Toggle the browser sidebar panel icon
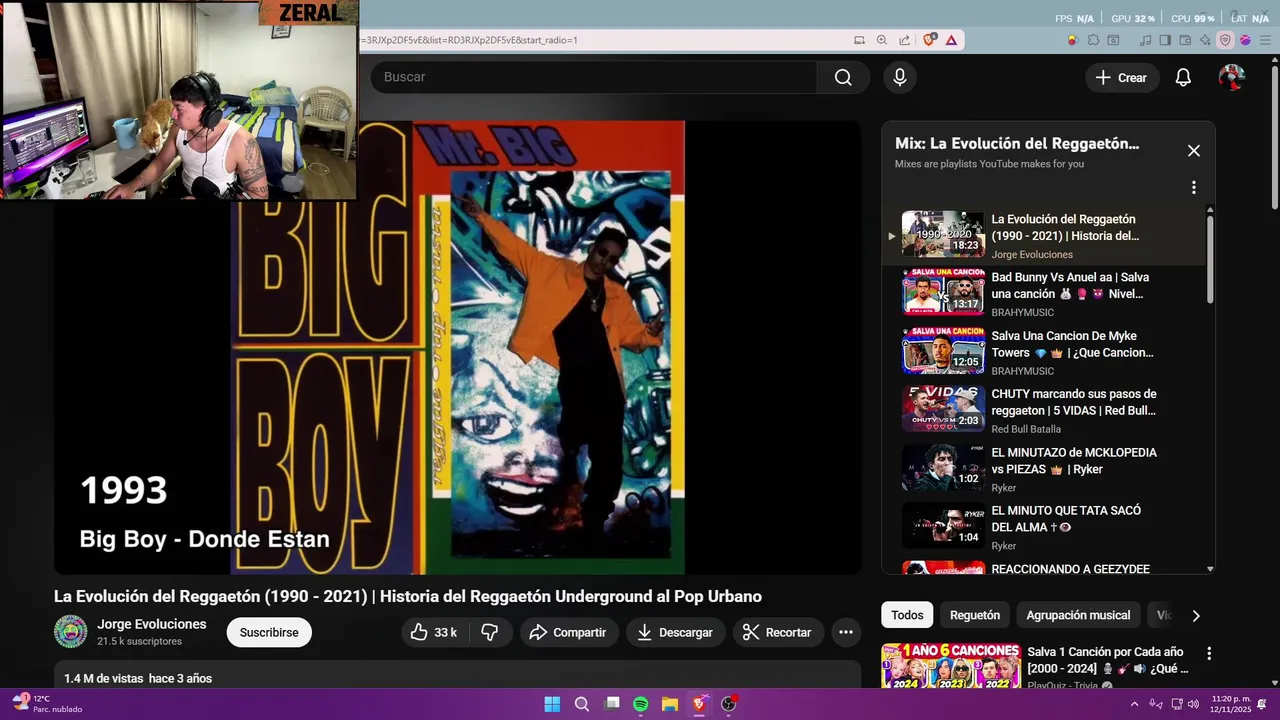This screenshot has height=720, width=1280. click(x=1166, y=40)
